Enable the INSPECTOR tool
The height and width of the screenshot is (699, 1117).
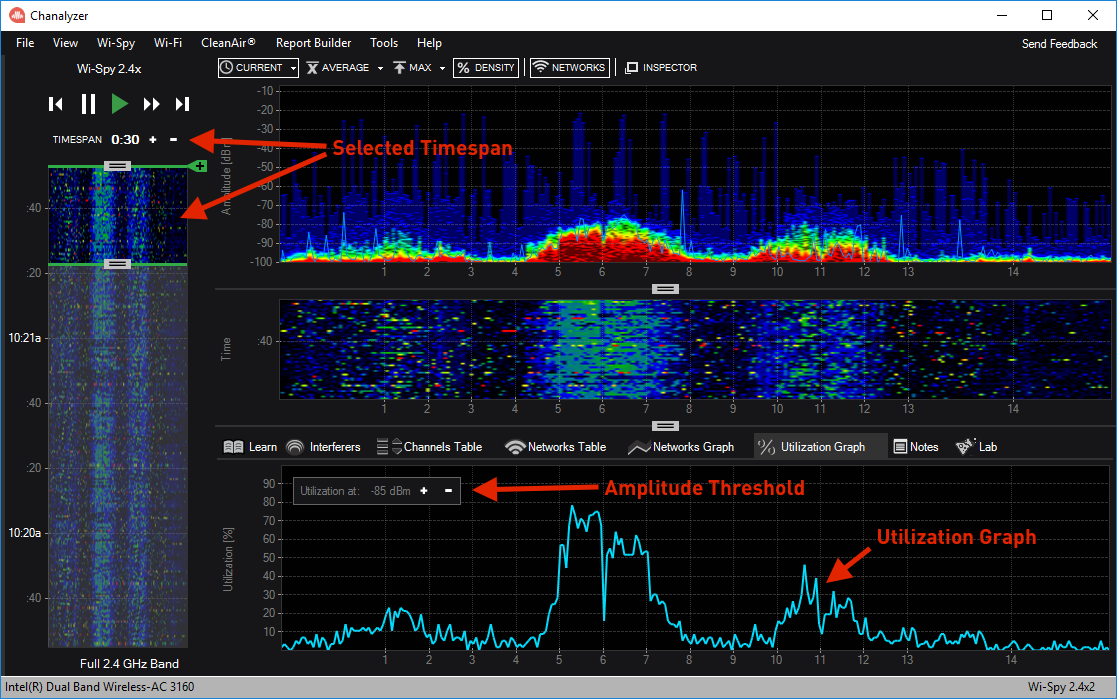pyautogui.click(x=661, y=68)
